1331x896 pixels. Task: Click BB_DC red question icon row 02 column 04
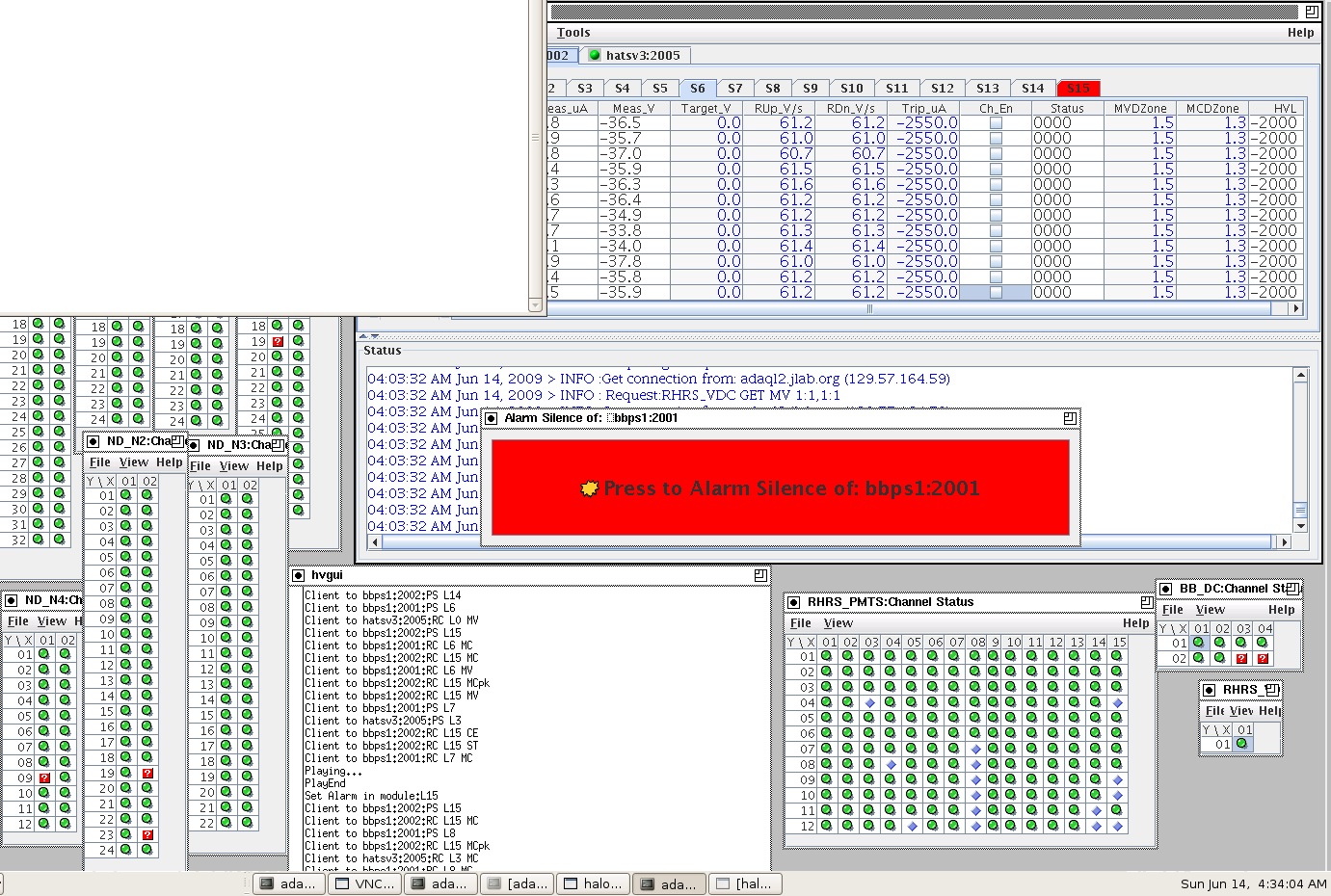[1263, 659]
